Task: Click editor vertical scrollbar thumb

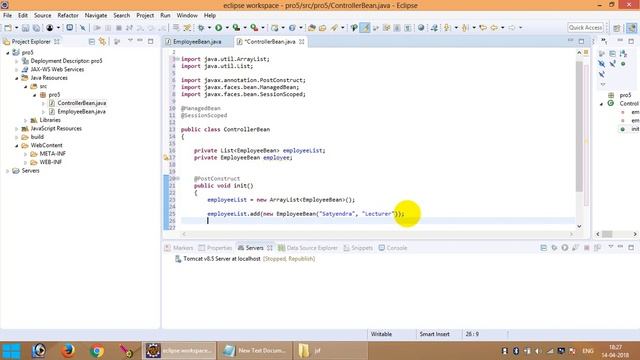Action: click(x=579, y=127)
